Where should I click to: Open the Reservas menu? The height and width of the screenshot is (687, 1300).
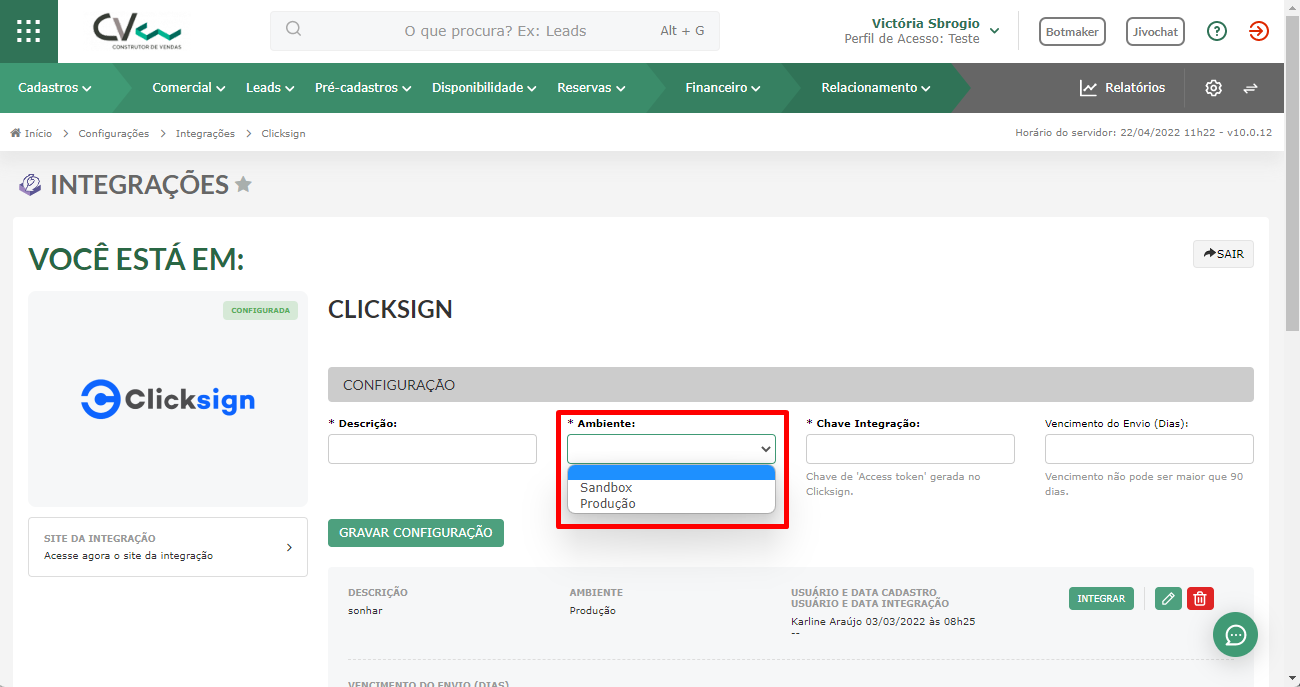pos(591,88)
